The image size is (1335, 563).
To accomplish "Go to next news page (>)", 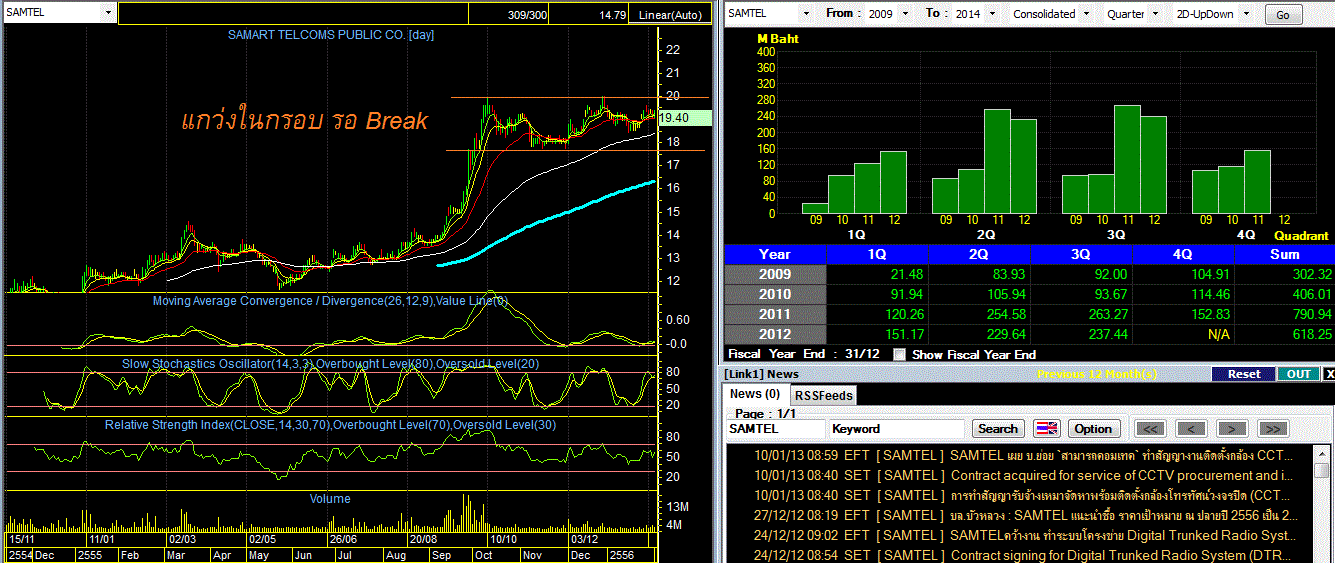I will 1231,428.
